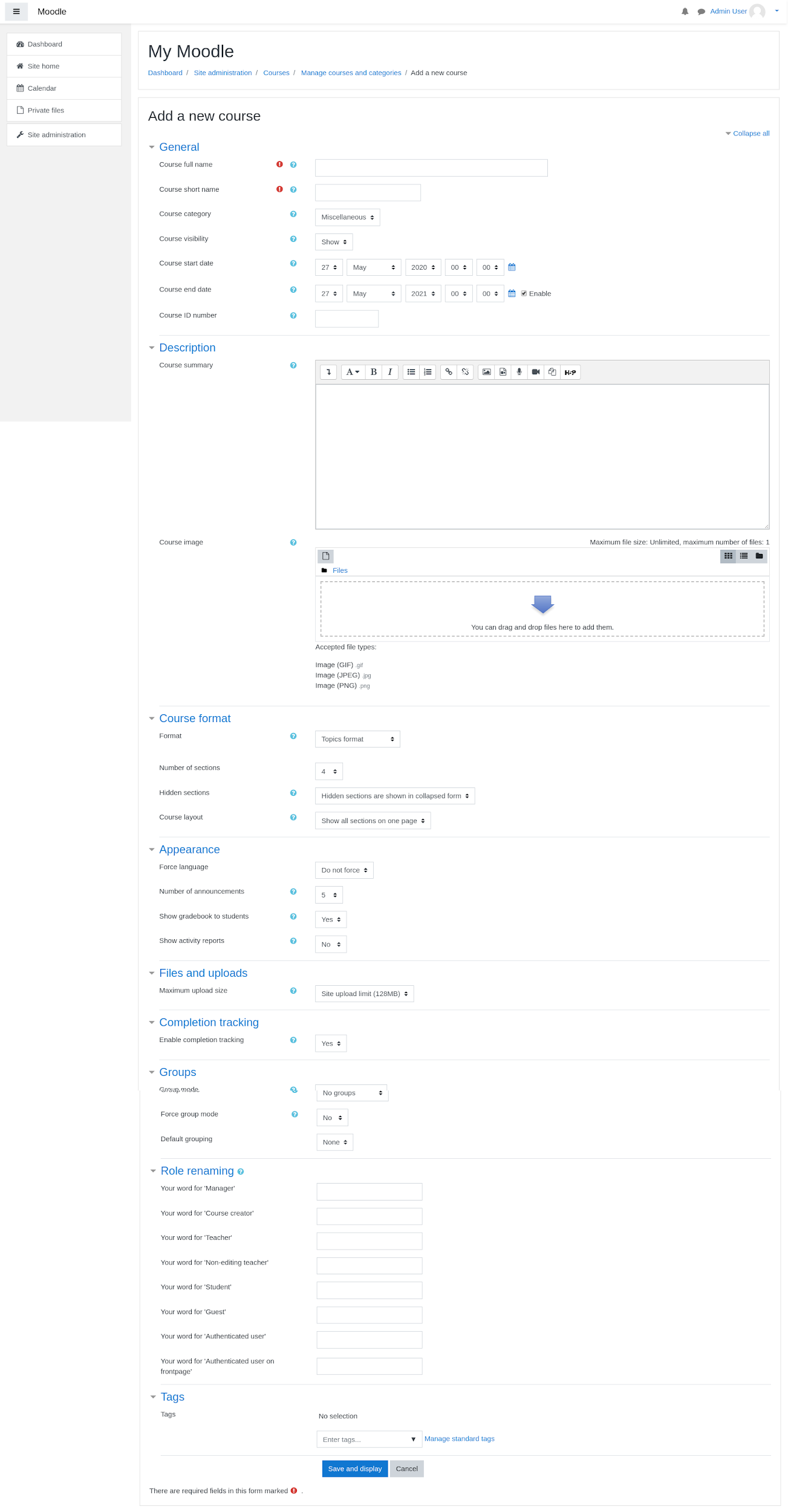Click the H5P insert icon
The image size is (788, 1512).
[570, 373]
